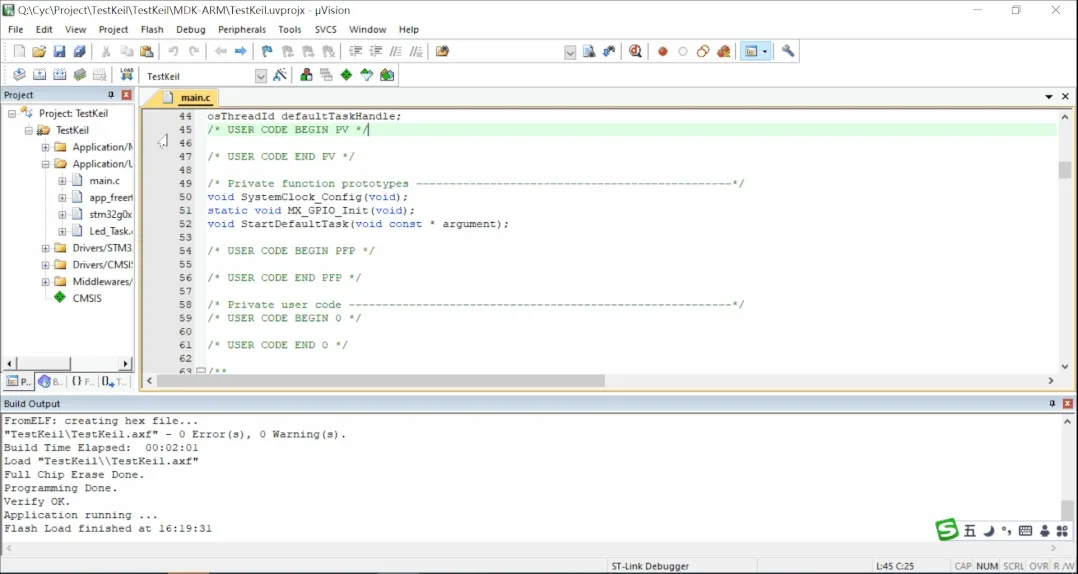
Task: Switch to the Books panel tab
Action: 50,382
